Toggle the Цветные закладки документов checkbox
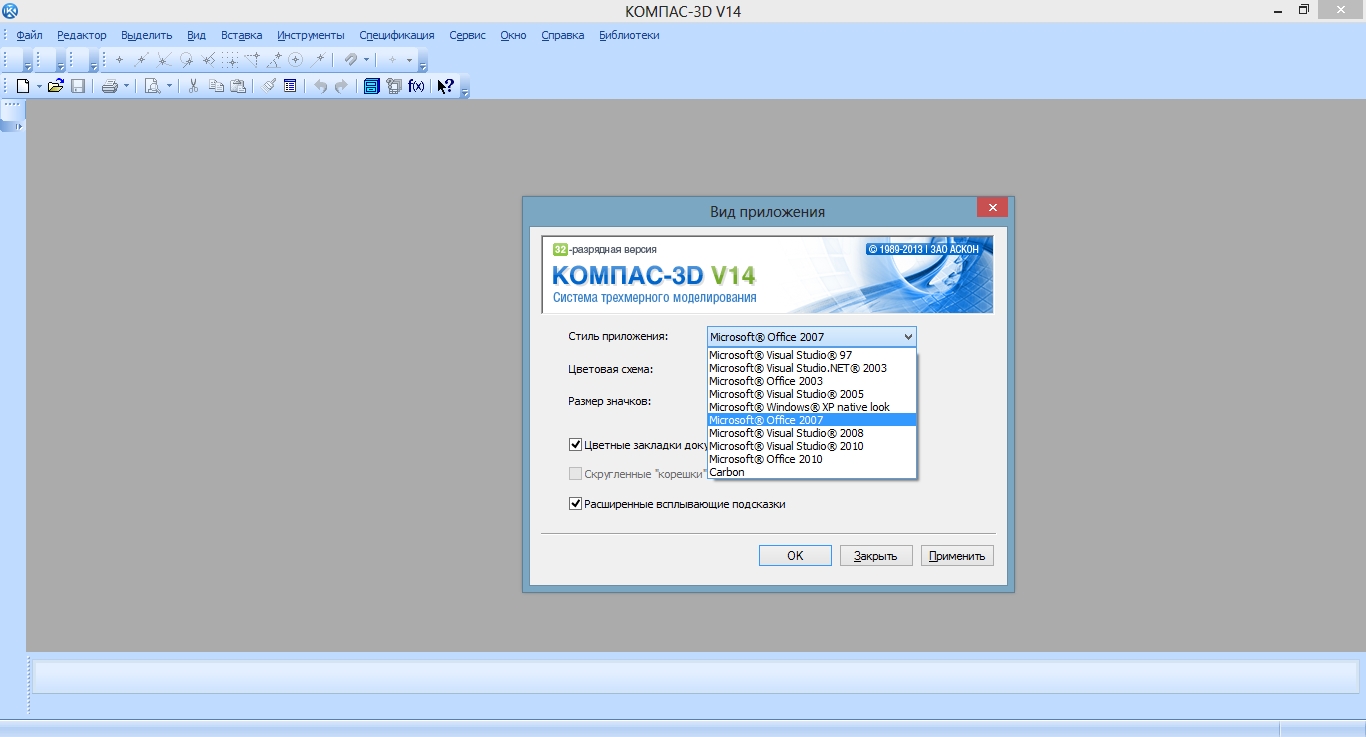Screen dimensions: 1366x737 pyautogui.click(x=576, y=445)
